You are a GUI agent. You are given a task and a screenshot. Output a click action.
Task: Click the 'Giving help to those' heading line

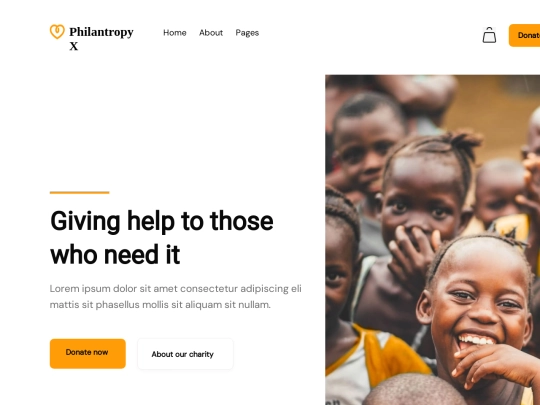click(x=162, y=221)
